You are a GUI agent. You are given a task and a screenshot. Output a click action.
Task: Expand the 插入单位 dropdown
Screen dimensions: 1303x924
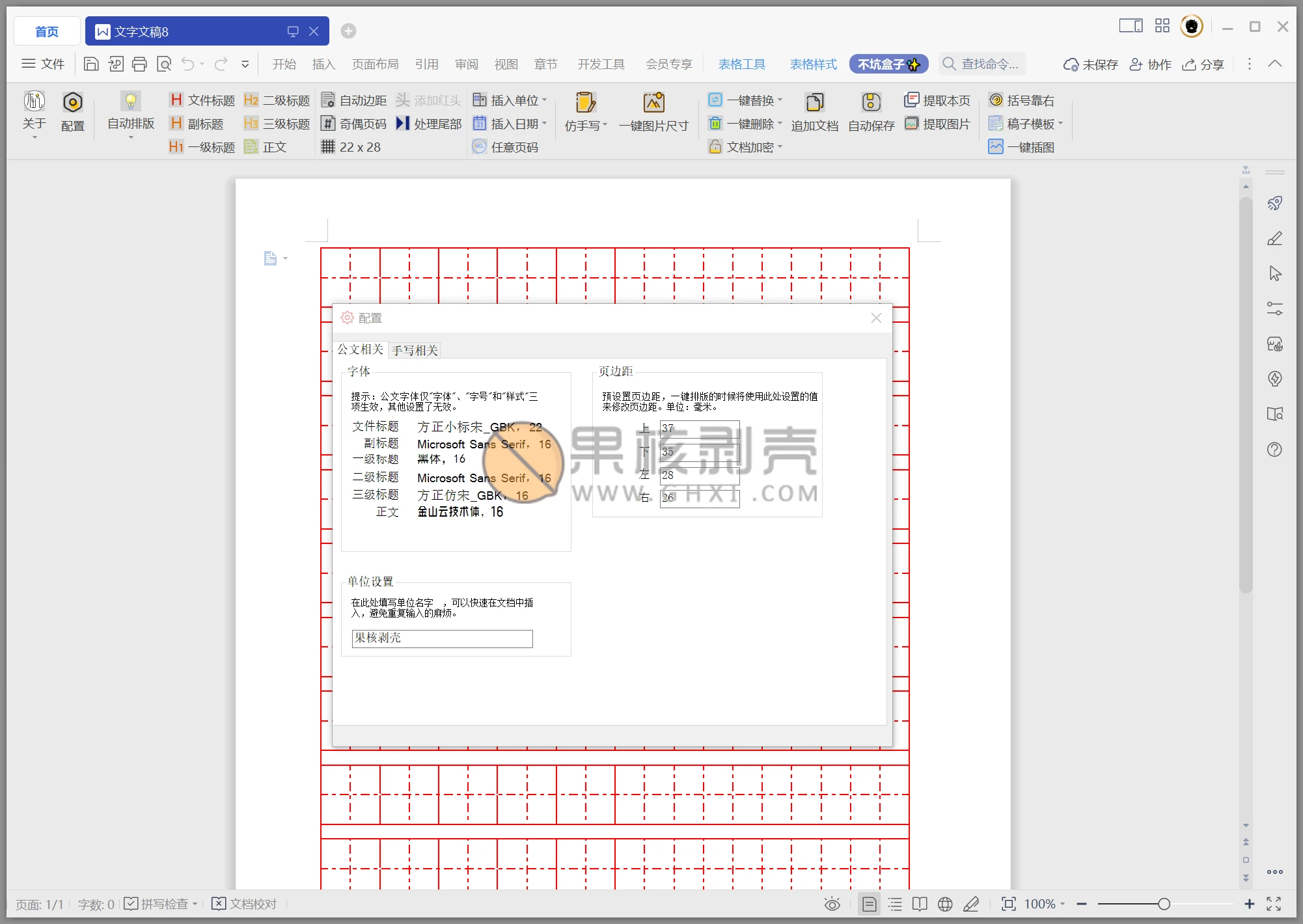tap(545, 100)
